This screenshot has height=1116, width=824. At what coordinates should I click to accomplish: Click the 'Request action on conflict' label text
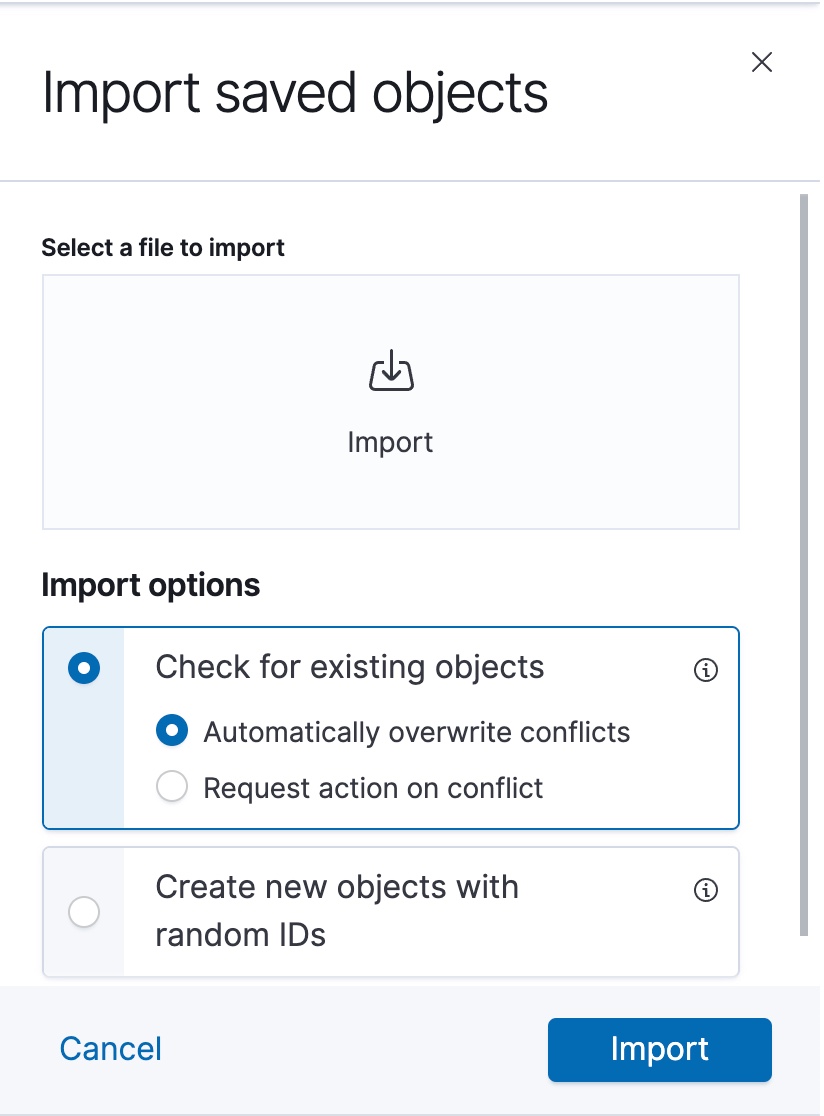click(x=373, y=788)
